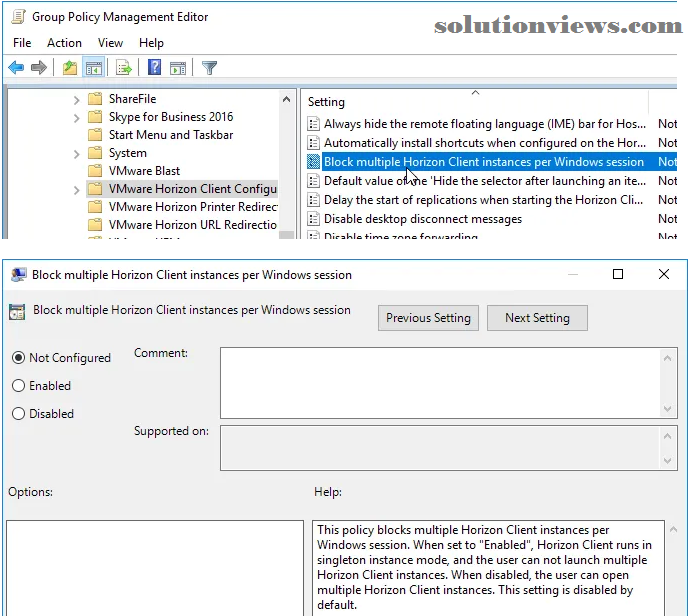Image resolution: width=694 pixels, height=616 pixels.
Task: Toggle the Show/Hide Action Pane icon
Action: [x=178, y=68]
